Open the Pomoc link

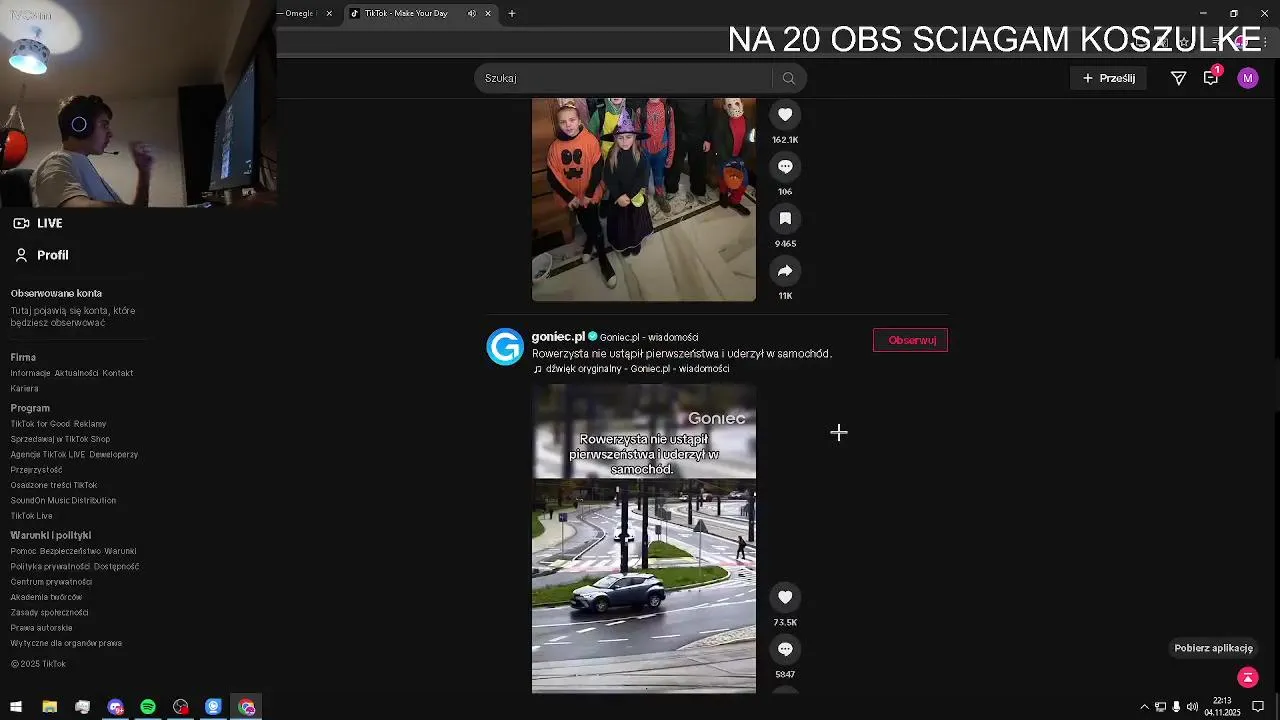point(24,551)
